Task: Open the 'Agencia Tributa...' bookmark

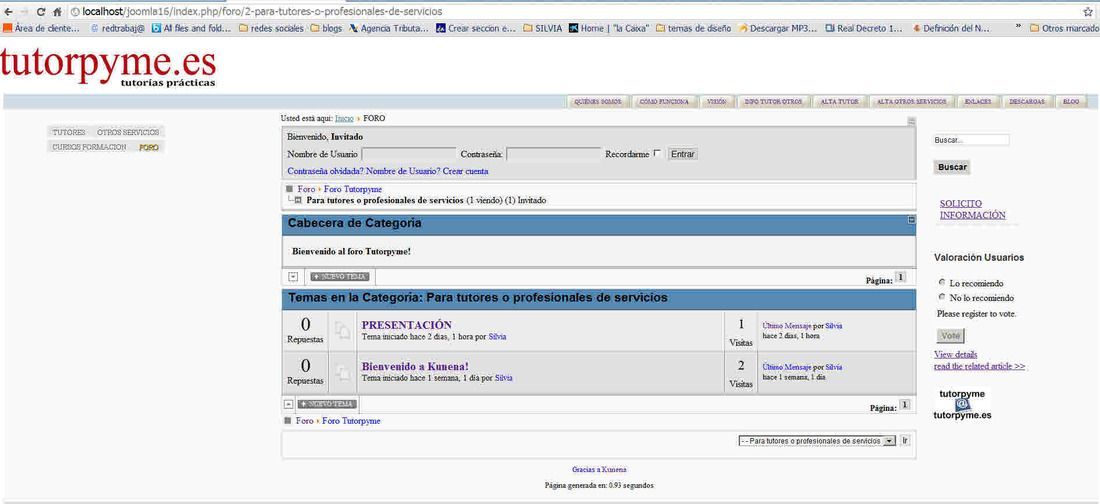Action: 389,29
